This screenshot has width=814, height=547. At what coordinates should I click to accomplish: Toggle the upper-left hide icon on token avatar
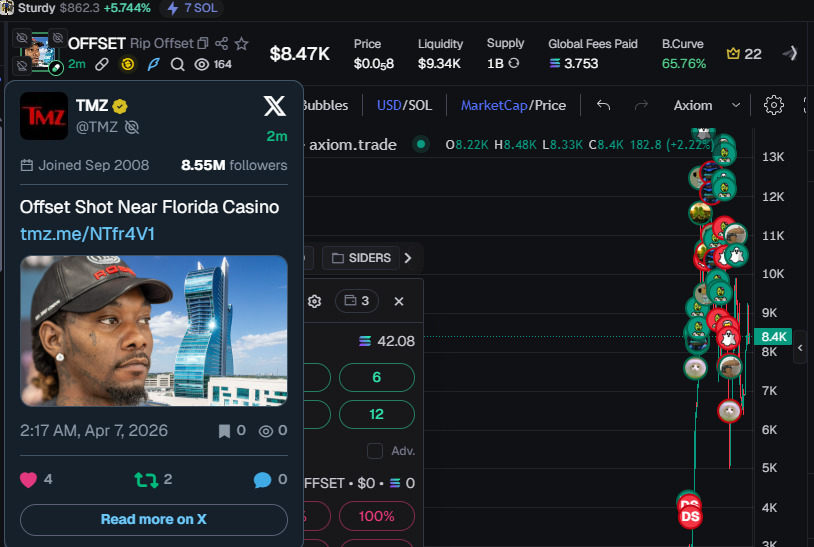point(22,37)
